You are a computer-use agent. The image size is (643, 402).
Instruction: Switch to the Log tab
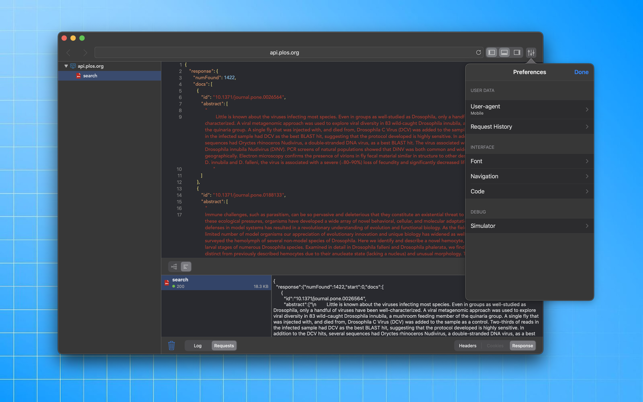coord(198,346)
